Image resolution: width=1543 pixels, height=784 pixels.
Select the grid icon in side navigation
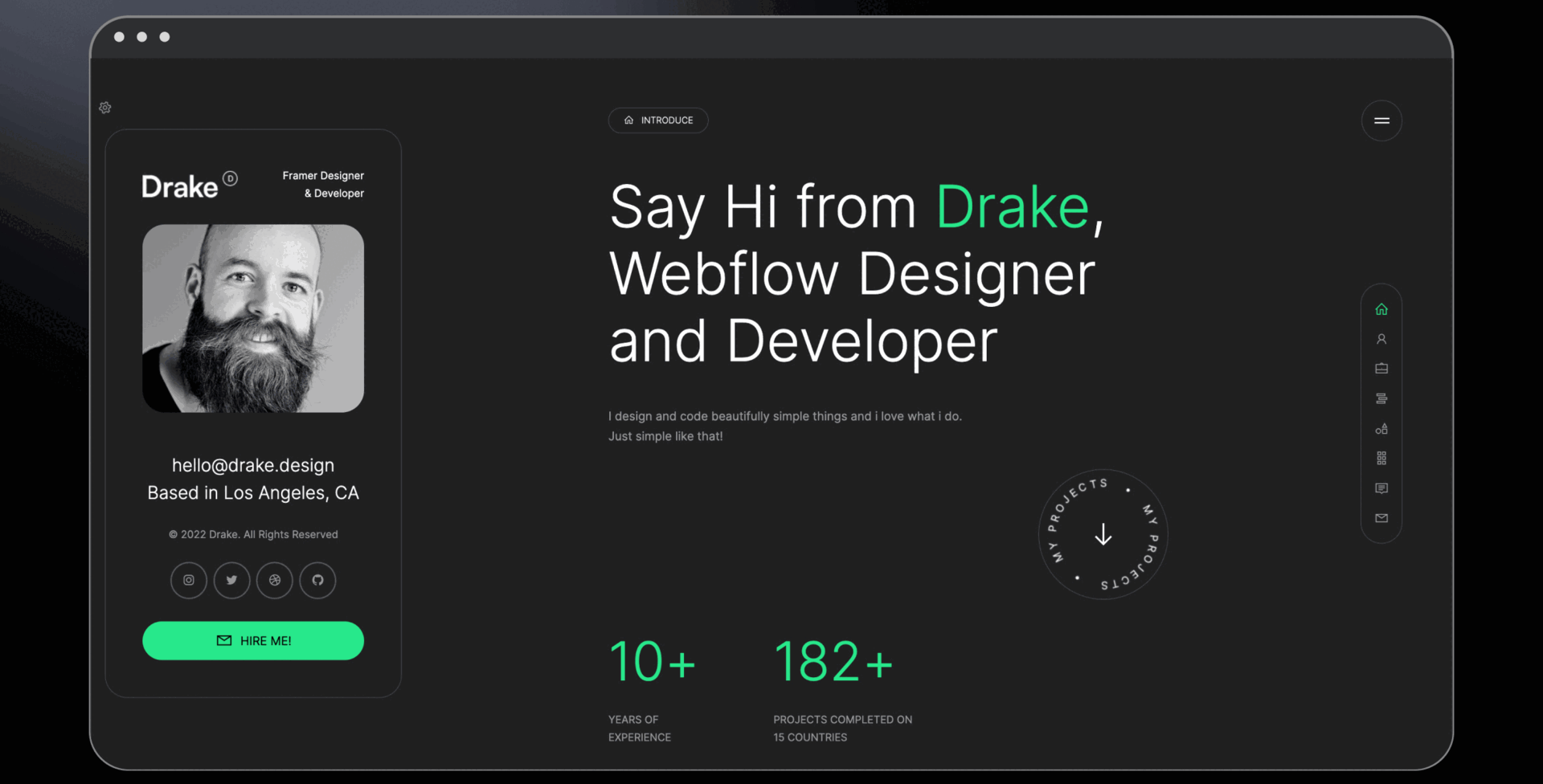point(1381,459)
